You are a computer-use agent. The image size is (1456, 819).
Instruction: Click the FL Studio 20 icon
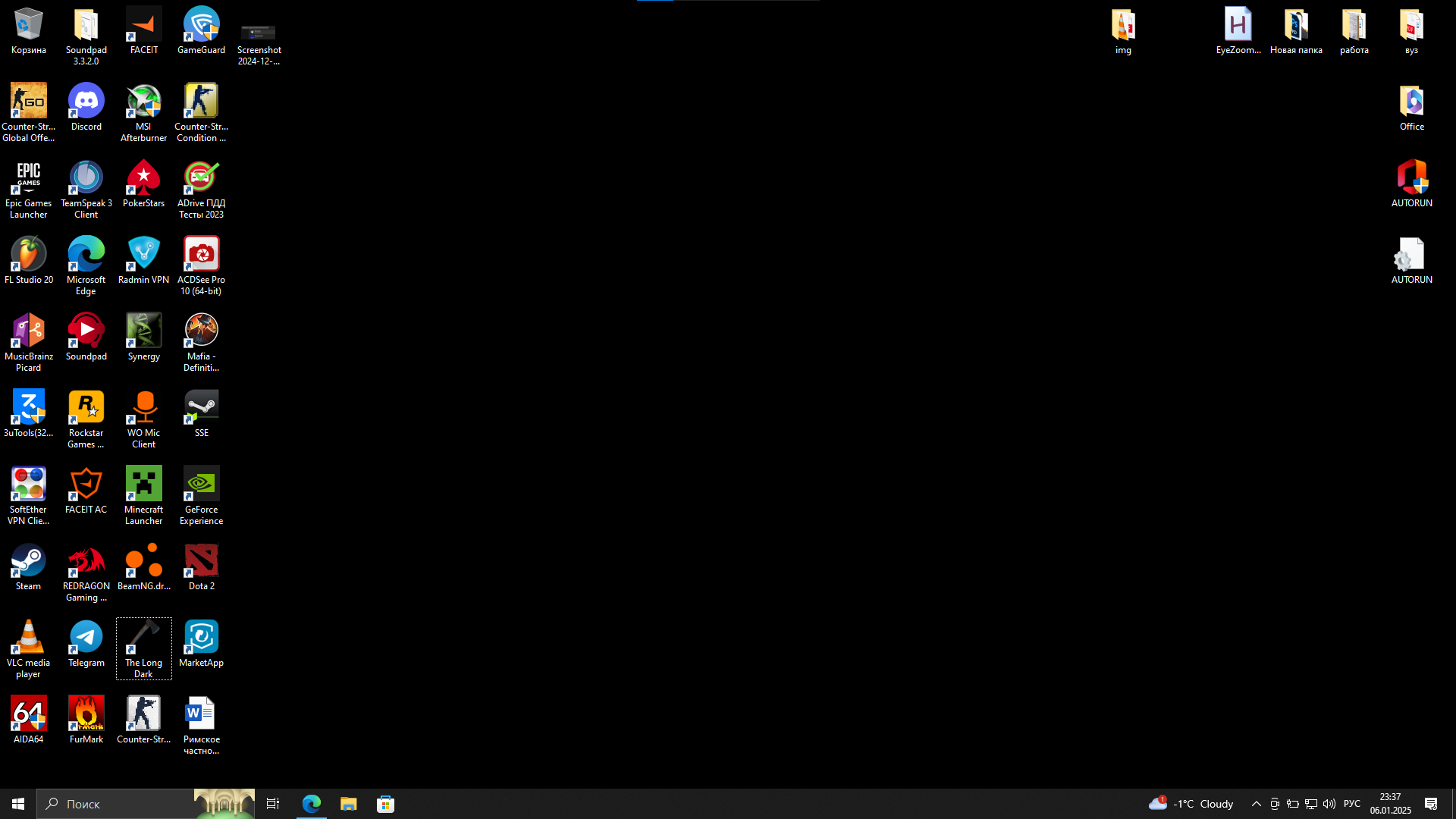29,255
